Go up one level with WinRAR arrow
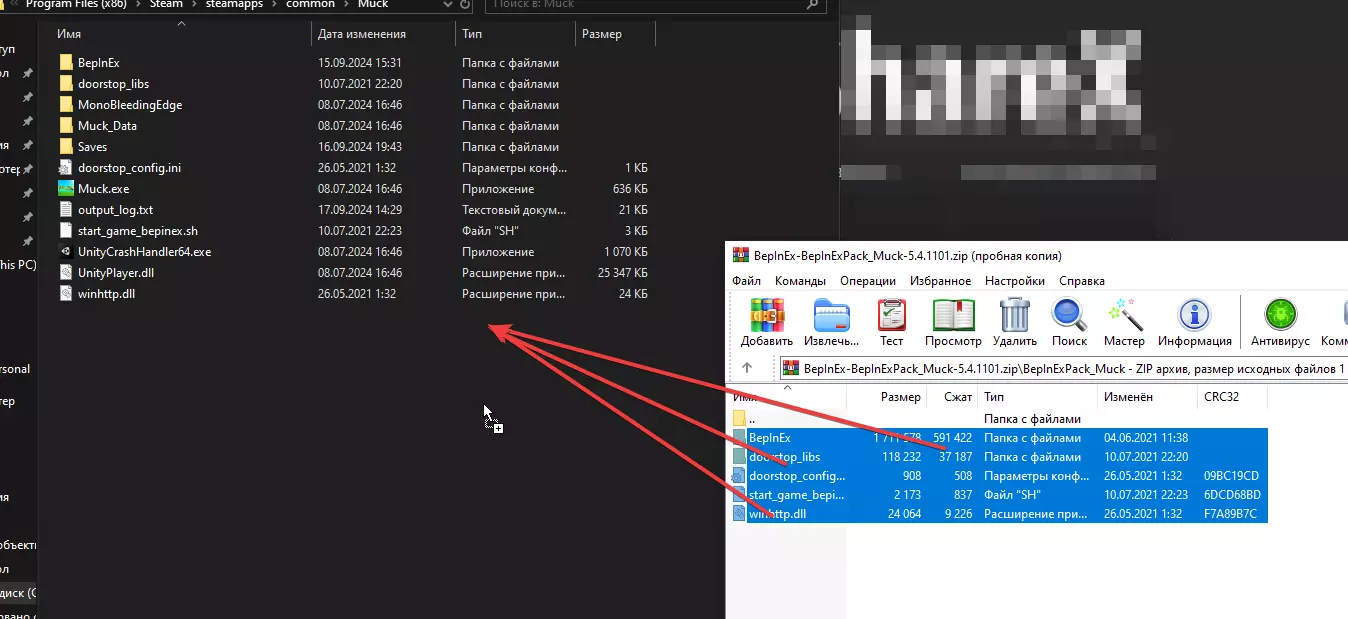 tap(746, 368)
